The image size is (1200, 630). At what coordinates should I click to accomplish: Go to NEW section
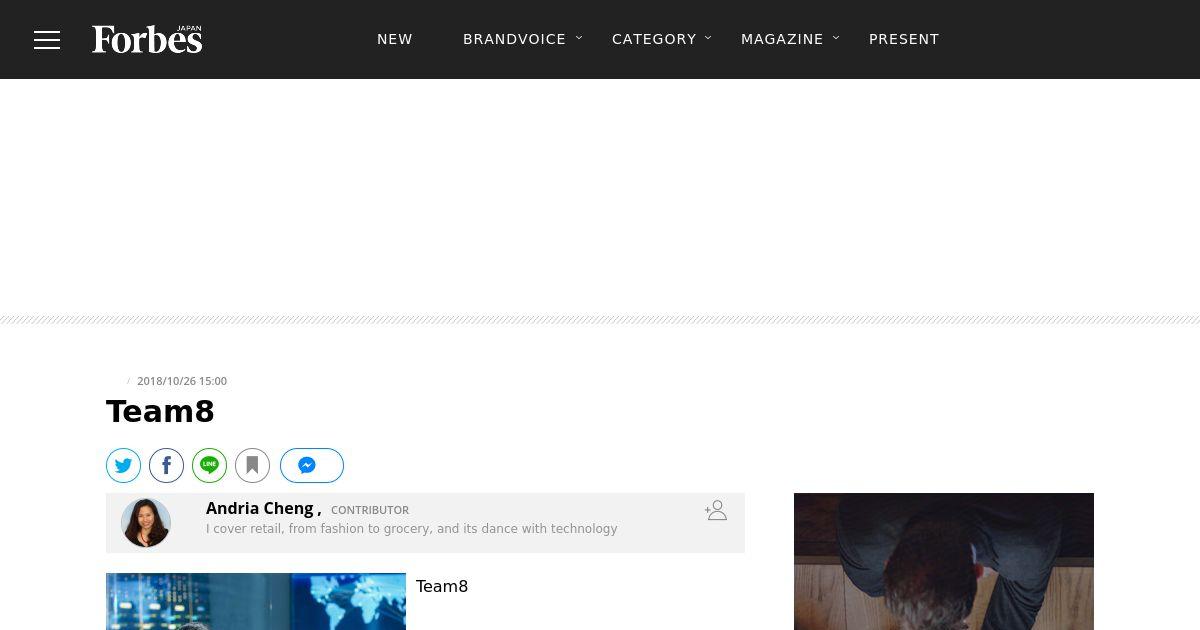pyautogui.click(x=395, y=39)
